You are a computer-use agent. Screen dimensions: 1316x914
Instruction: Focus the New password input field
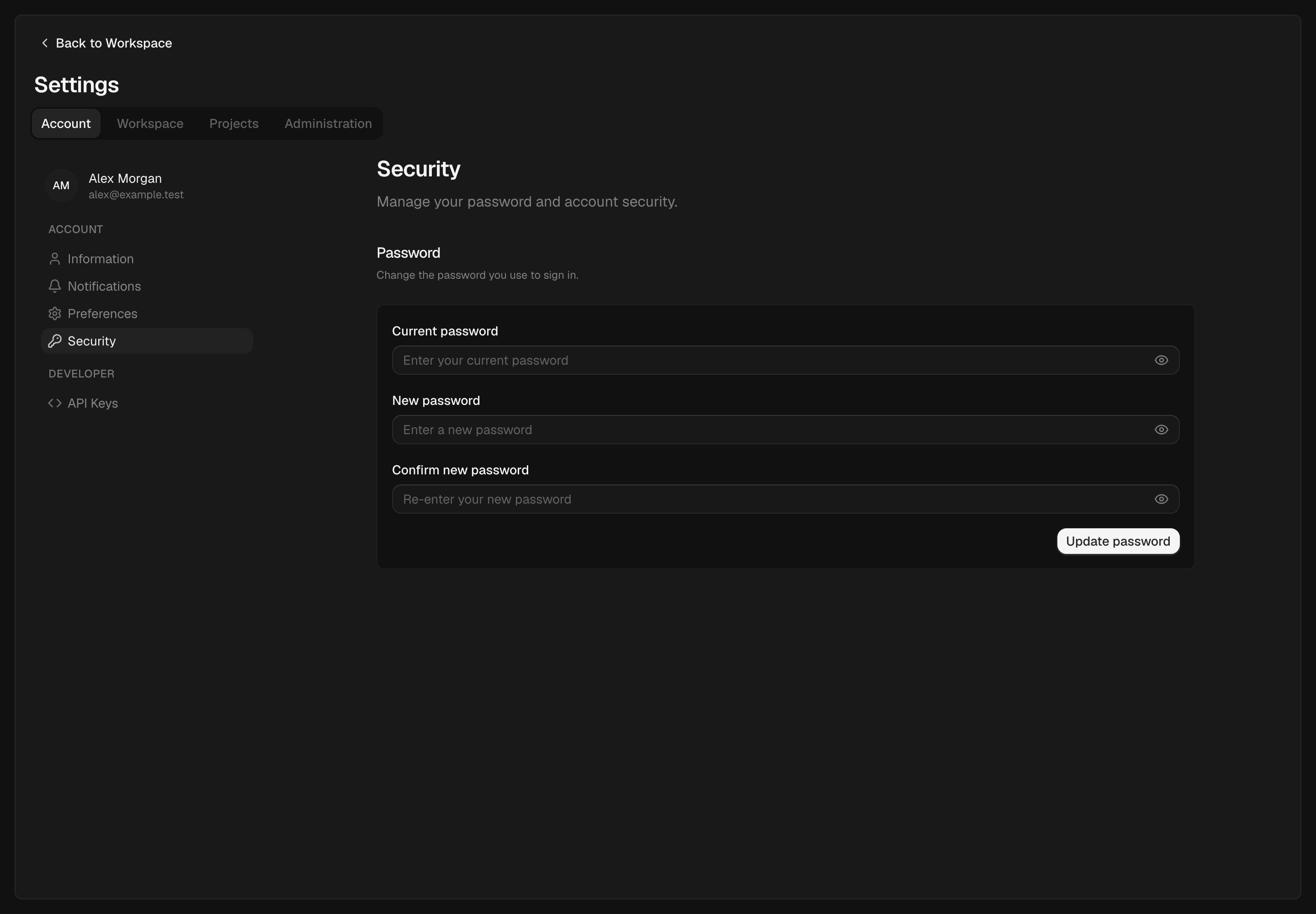(x=785, y=430)
